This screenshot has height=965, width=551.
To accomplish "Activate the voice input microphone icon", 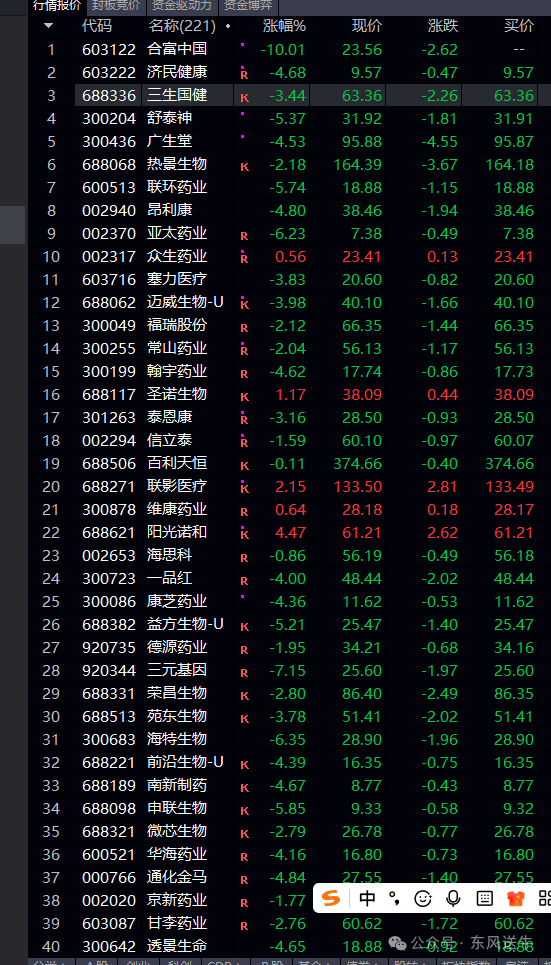I will pos(454,899).
